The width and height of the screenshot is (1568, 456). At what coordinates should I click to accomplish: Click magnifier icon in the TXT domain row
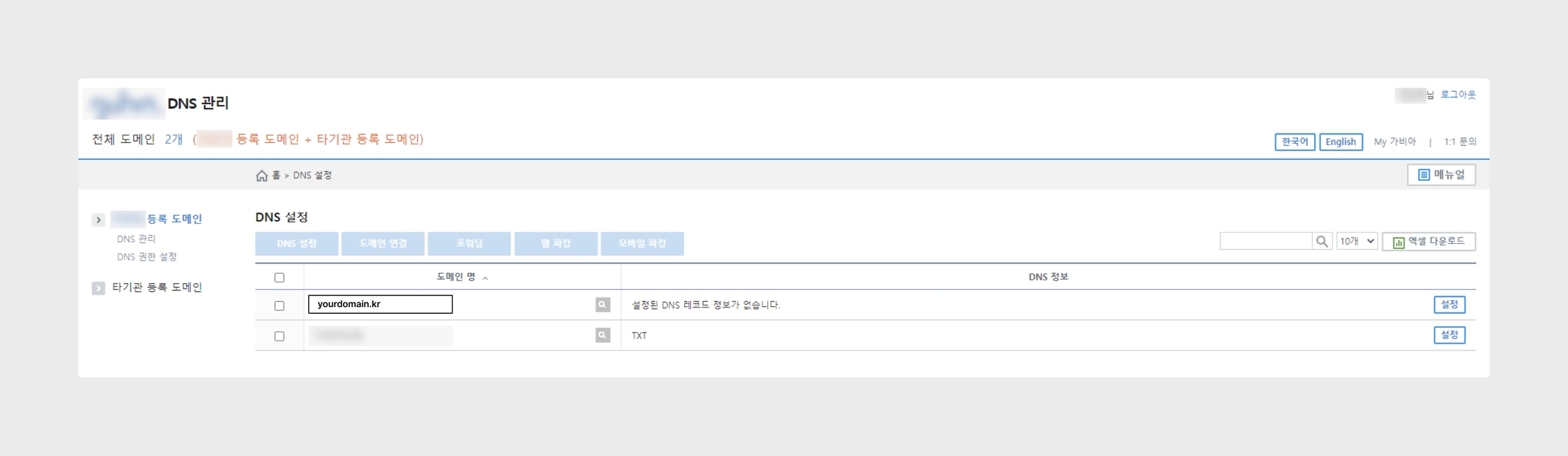602,336
